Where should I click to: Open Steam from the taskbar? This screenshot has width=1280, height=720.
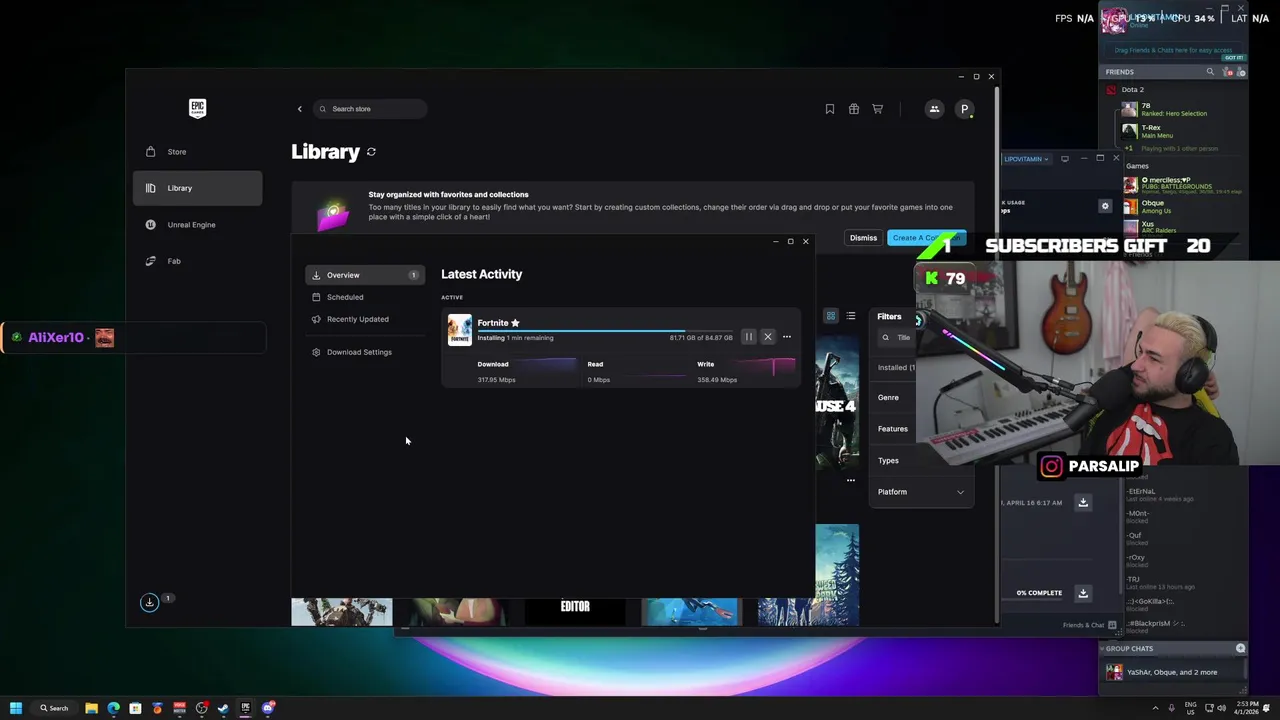tap(223, 708)
